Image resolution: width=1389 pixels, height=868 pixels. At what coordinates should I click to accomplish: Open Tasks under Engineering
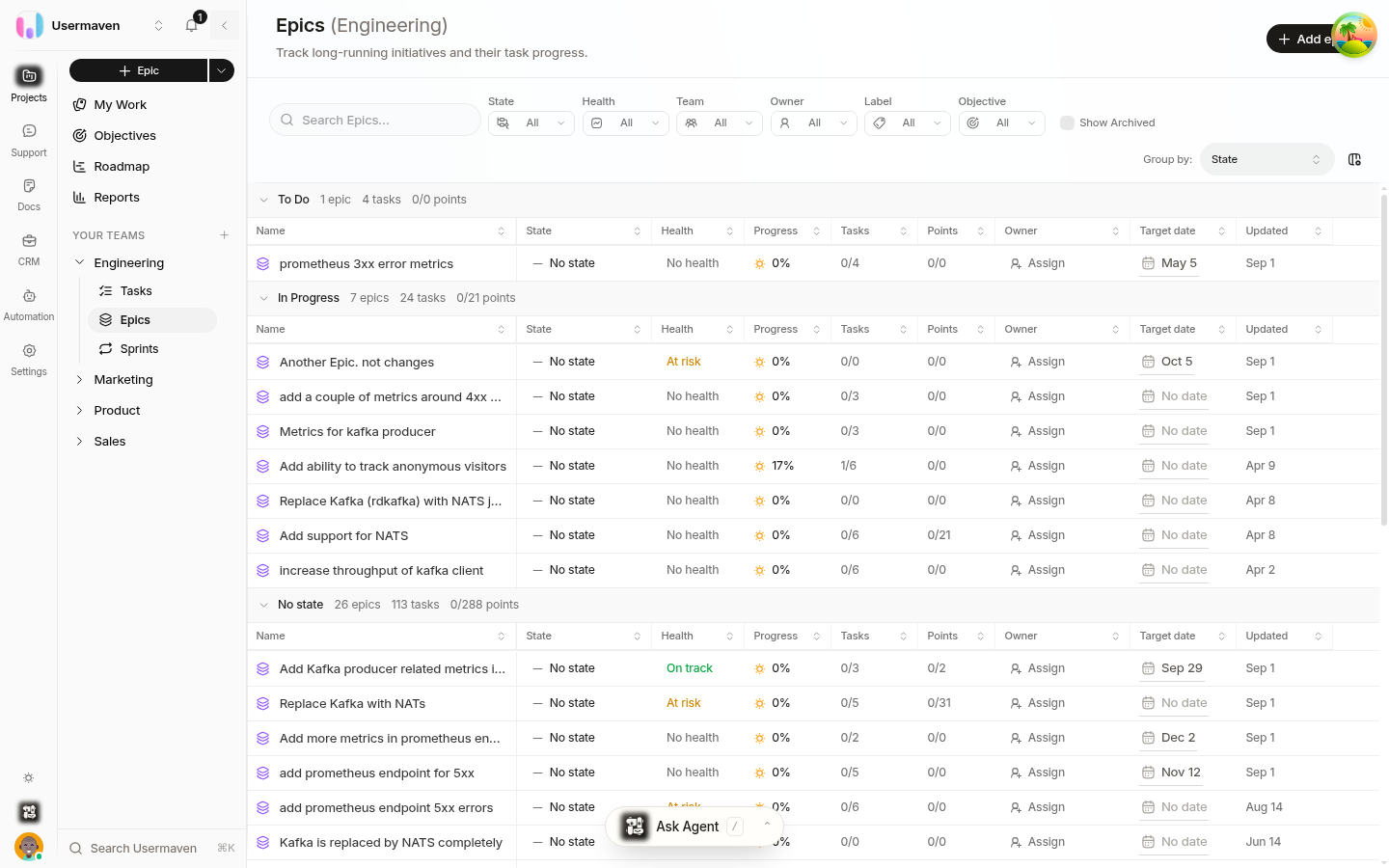(136, 291)
